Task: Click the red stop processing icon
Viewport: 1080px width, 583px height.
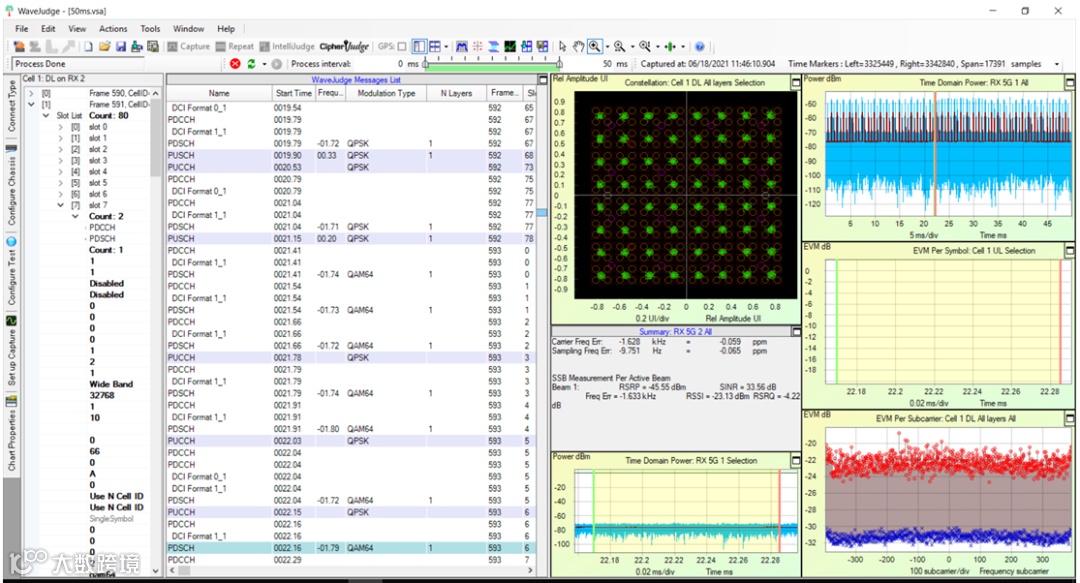Action: tap(235, 64)
